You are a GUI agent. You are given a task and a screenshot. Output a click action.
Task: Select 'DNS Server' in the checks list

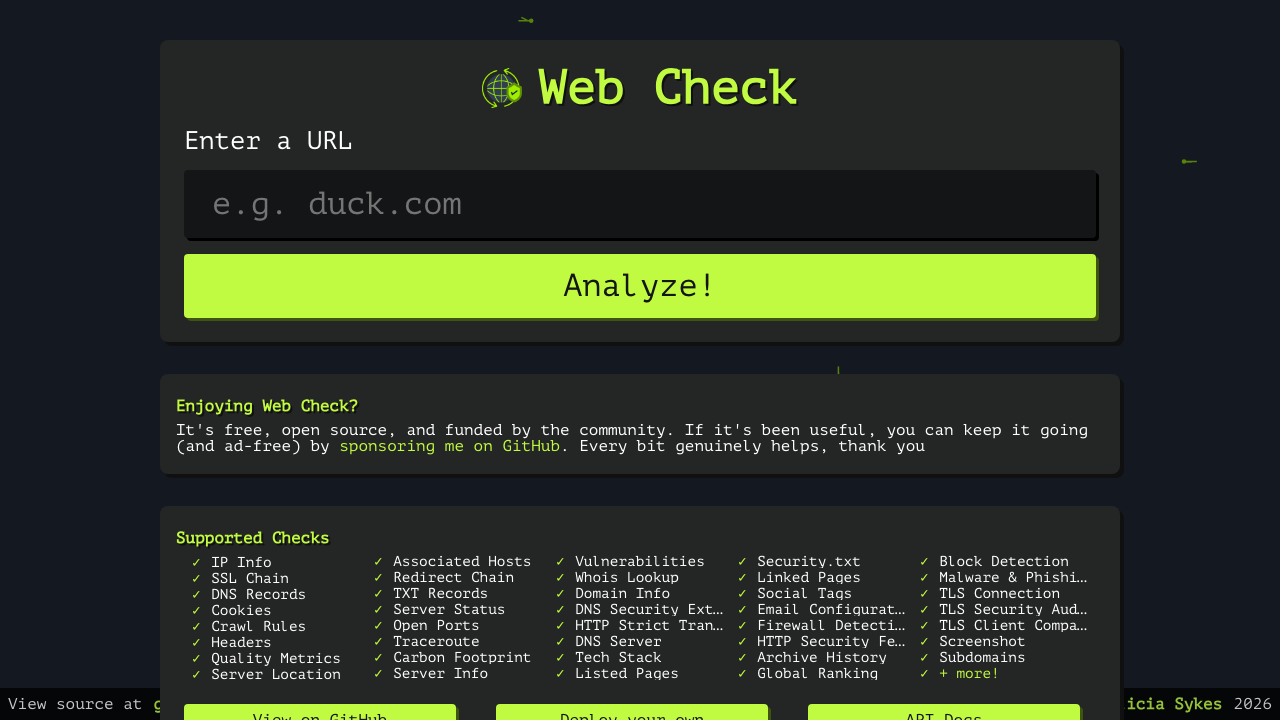618,641
